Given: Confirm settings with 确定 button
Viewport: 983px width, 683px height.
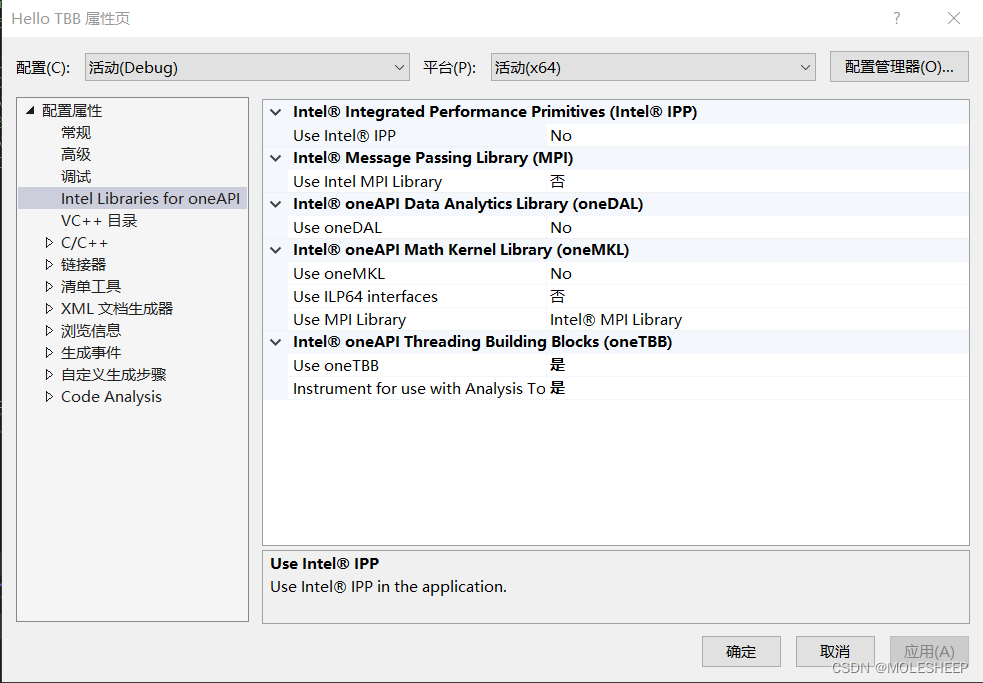Looking at the screenshot, I should (x=740, y=651).
